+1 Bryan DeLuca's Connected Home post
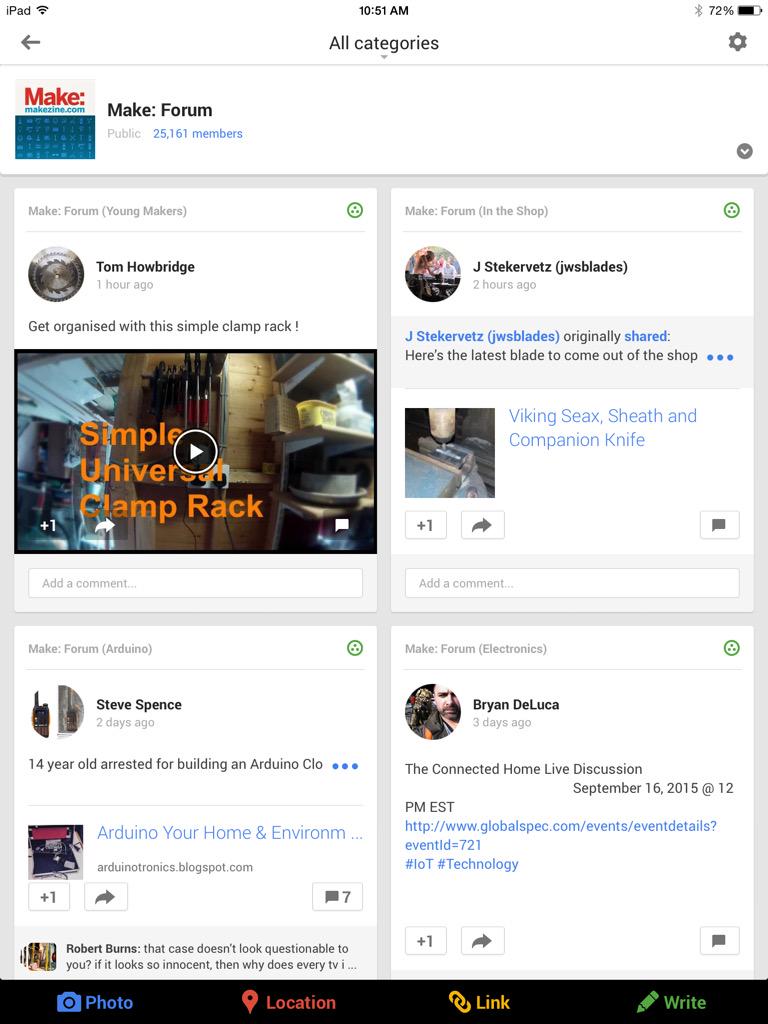Image resolution: width=768 pixels, height=1024 pixels. tap(426, 941)
